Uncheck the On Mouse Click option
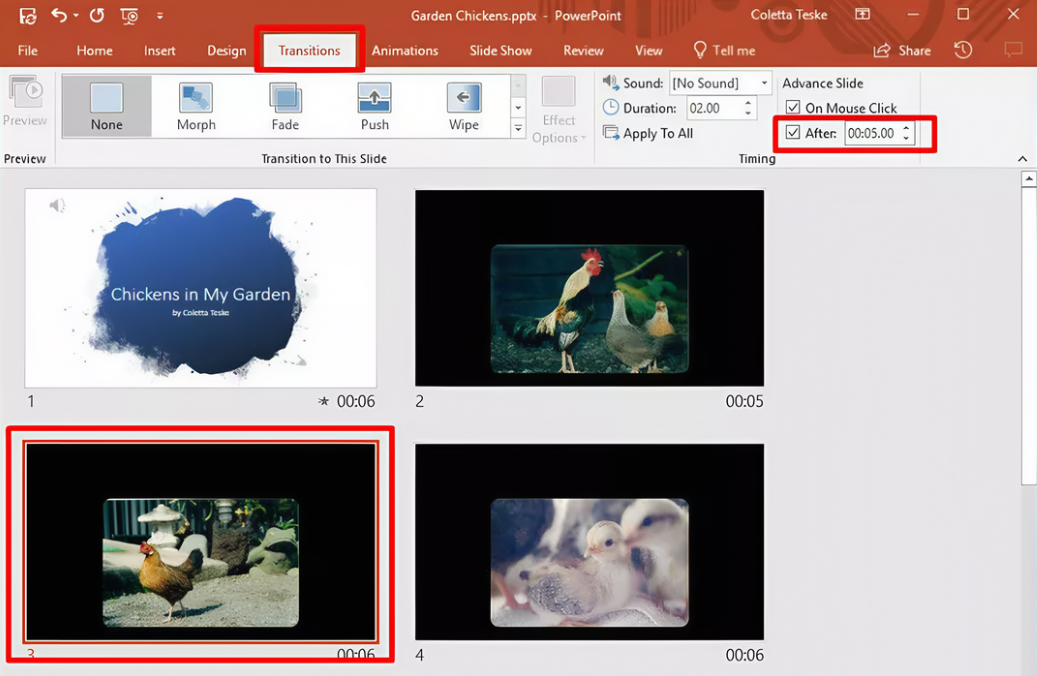The width and height of the screenshot is (1037, 676). pos(793,107)
